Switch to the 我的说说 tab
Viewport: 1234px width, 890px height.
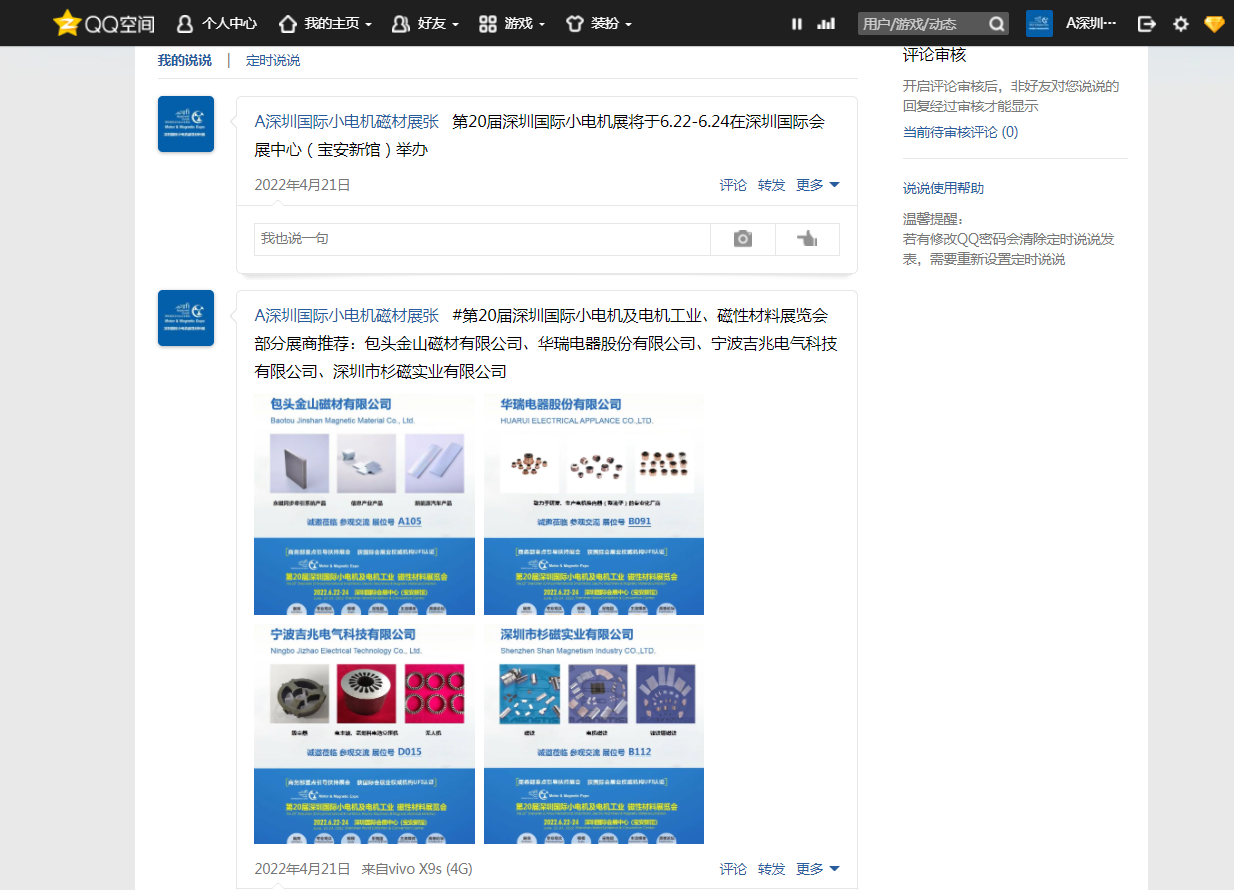(185, 60)
